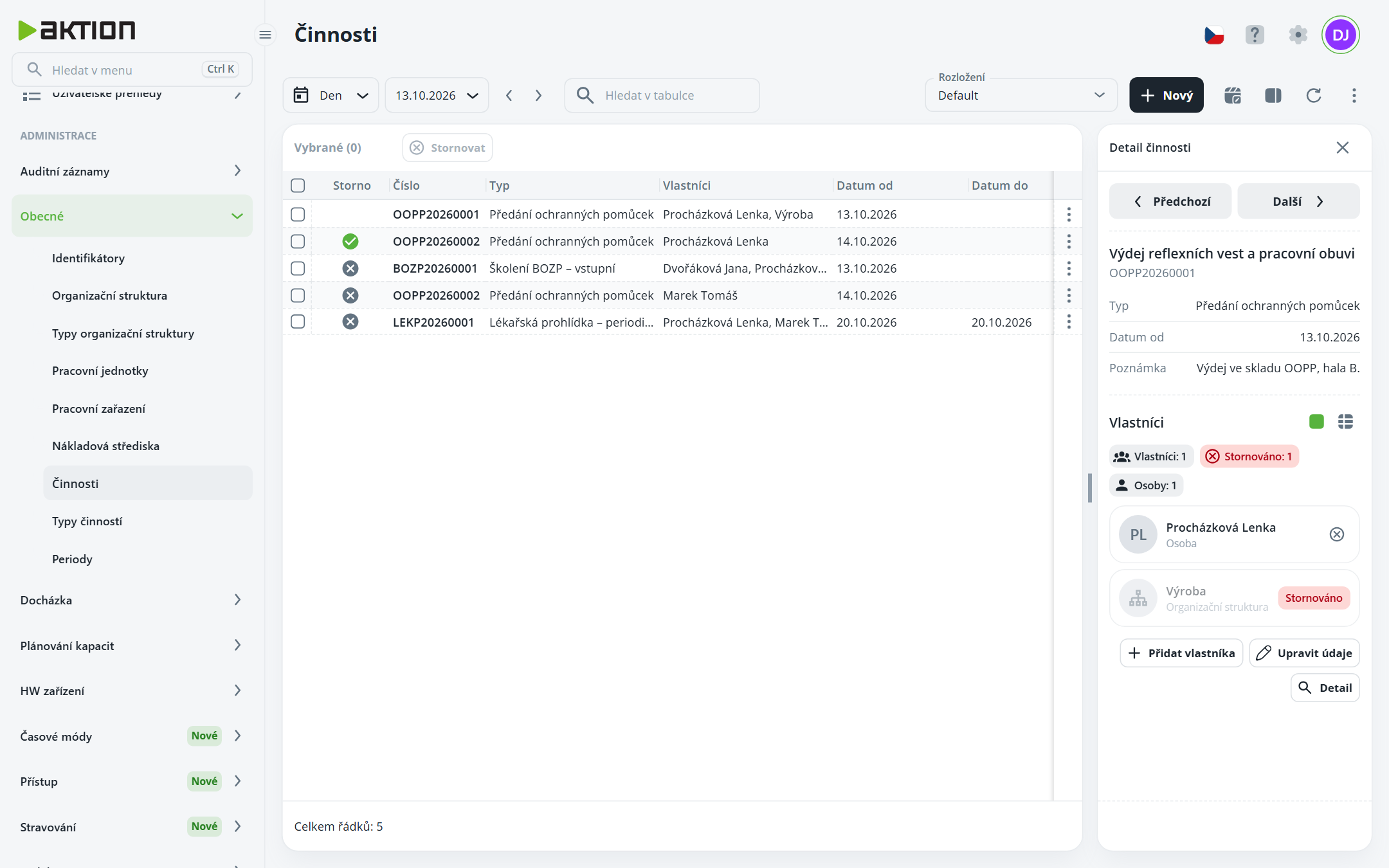Open the 13.10.2026 date dropdown
The image size is (1389, 868).
pyautogui.click(x=437, y=95)
